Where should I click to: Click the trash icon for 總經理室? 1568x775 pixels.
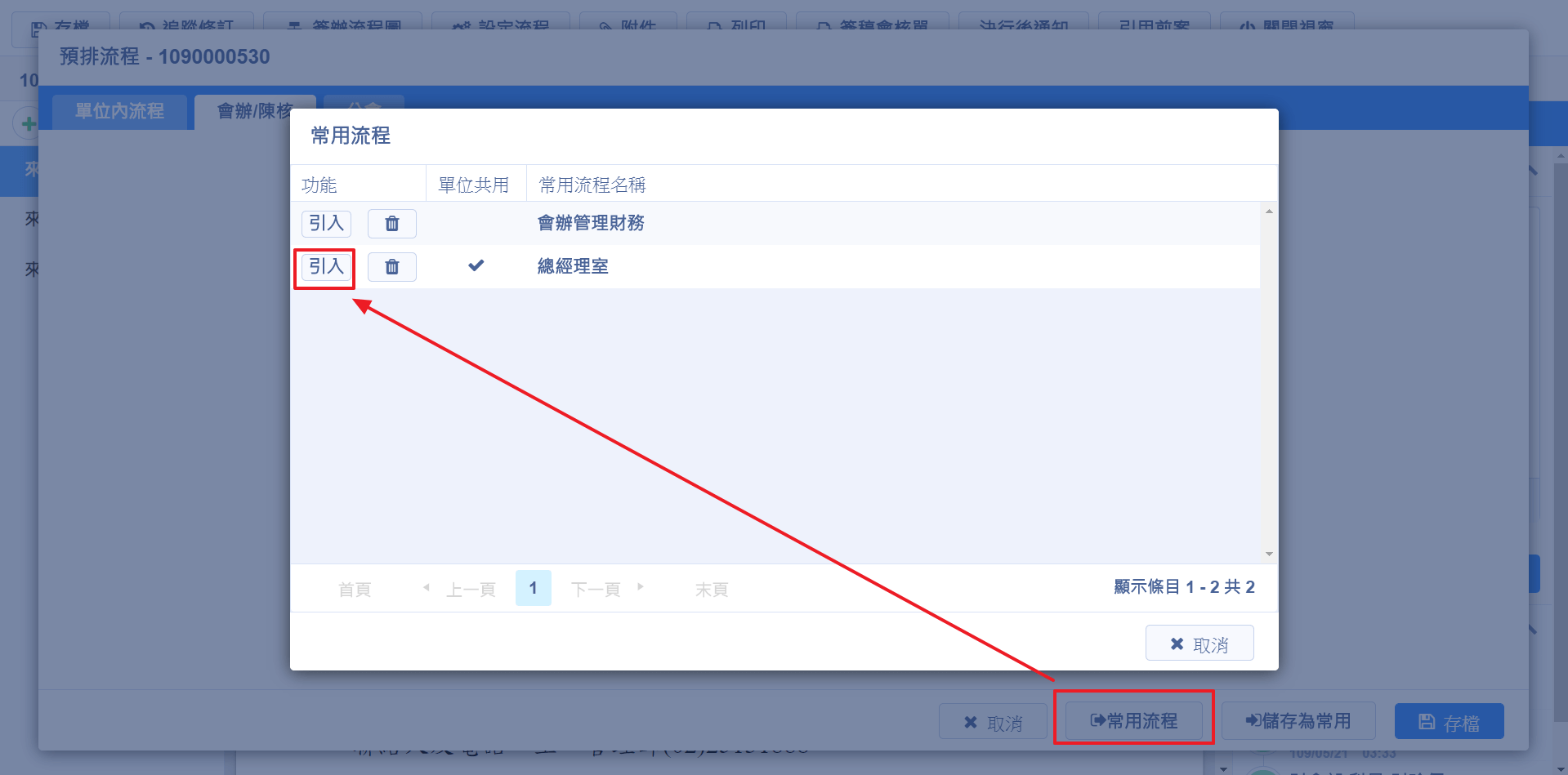(391, 267)
